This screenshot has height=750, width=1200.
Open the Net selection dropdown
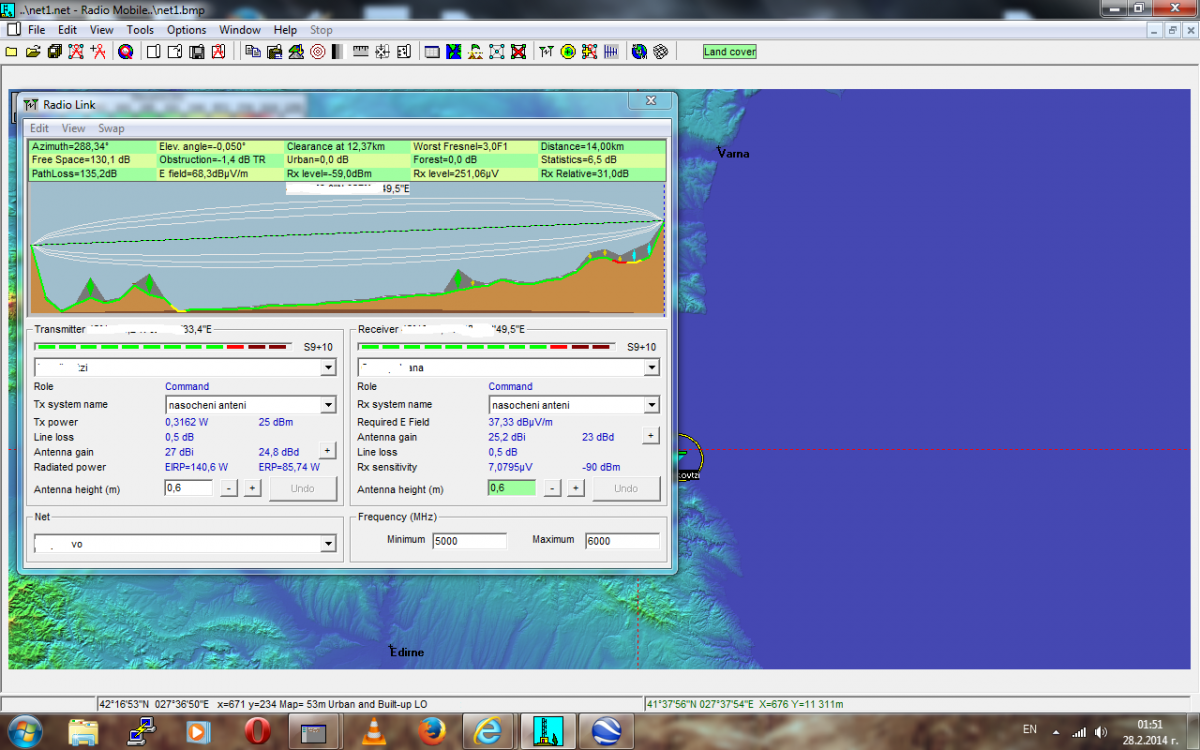pyautogui.click(x=328, y=544)
